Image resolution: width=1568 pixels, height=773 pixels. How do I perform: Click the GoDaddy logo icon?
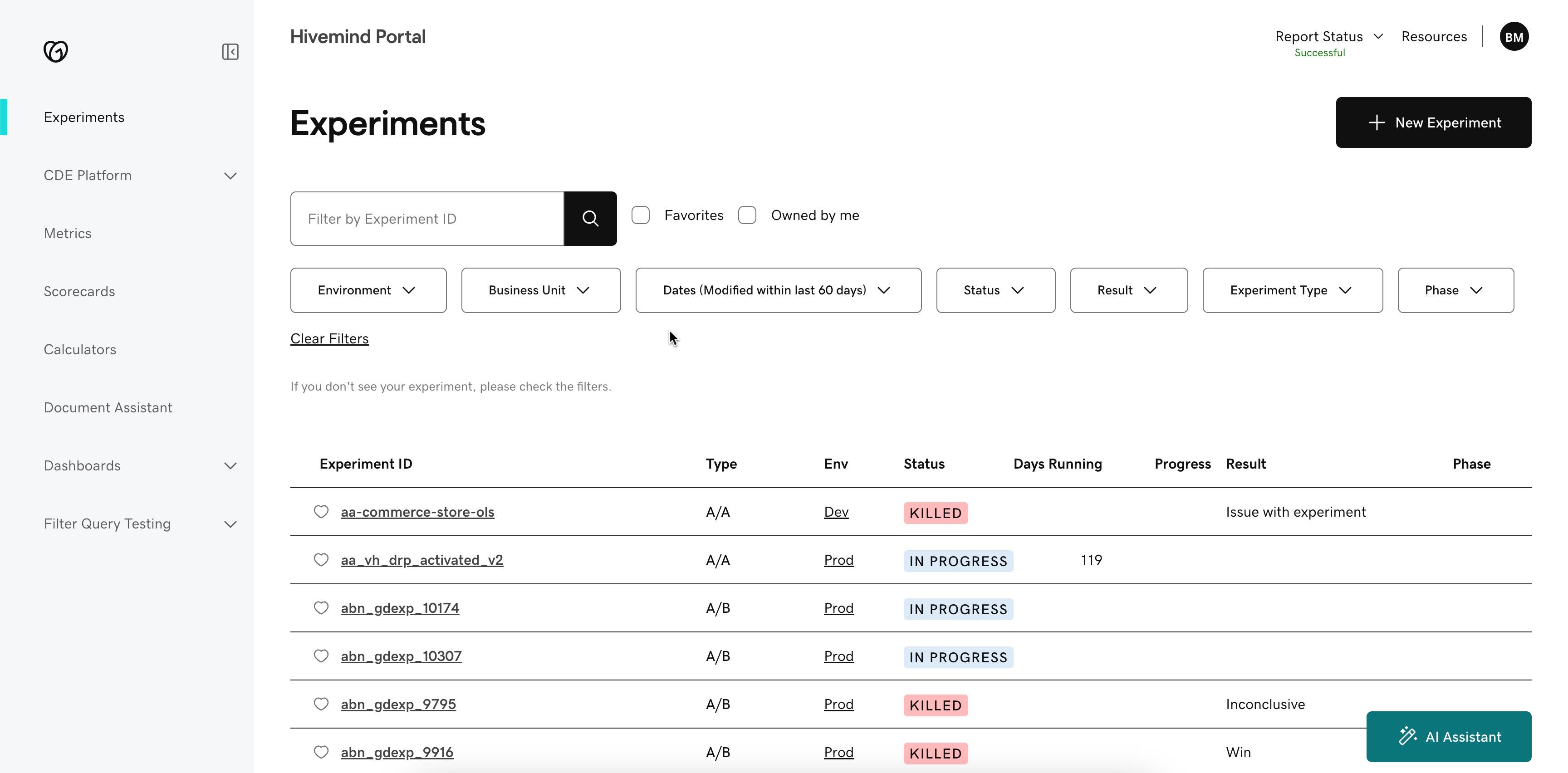(x=55, y=51)
